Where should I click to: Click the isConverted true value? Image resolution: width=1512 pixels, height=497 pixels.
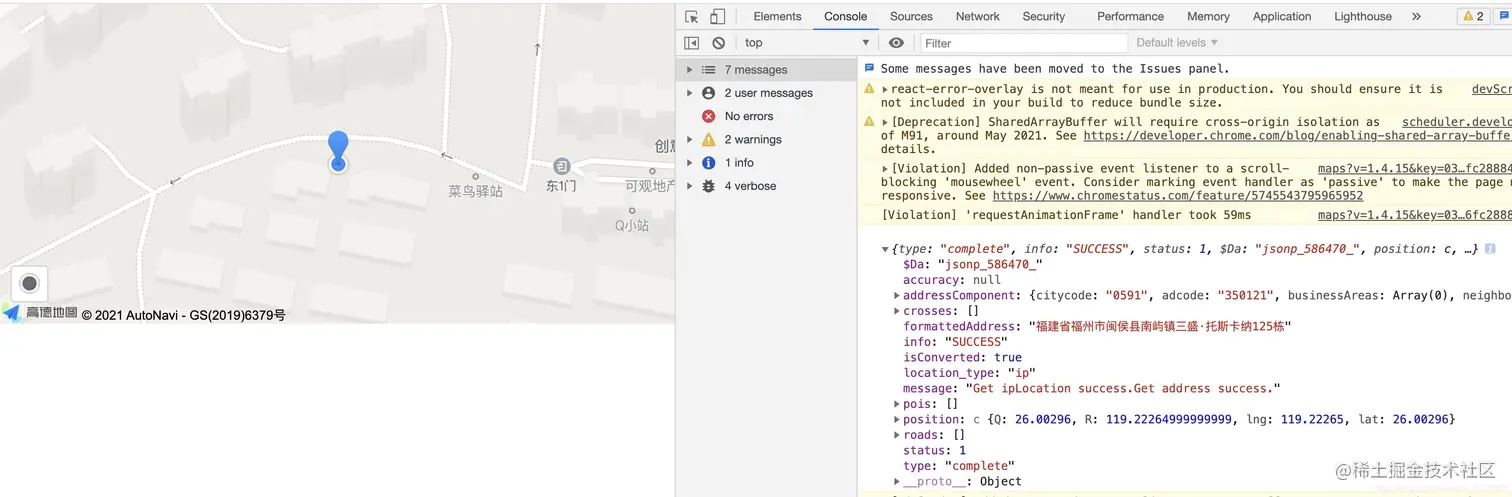point(1008,357)
